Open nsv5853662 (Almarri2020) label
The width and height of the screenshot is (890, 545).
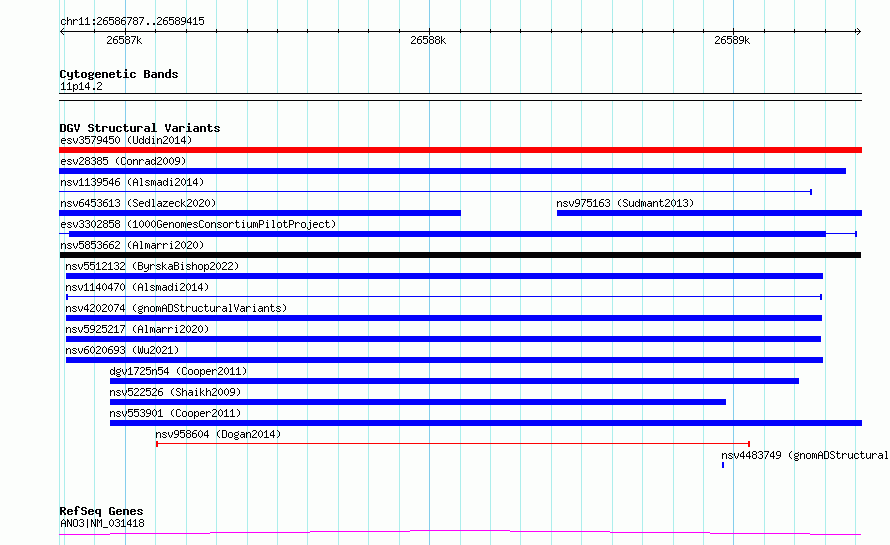[x=132, y=245]
